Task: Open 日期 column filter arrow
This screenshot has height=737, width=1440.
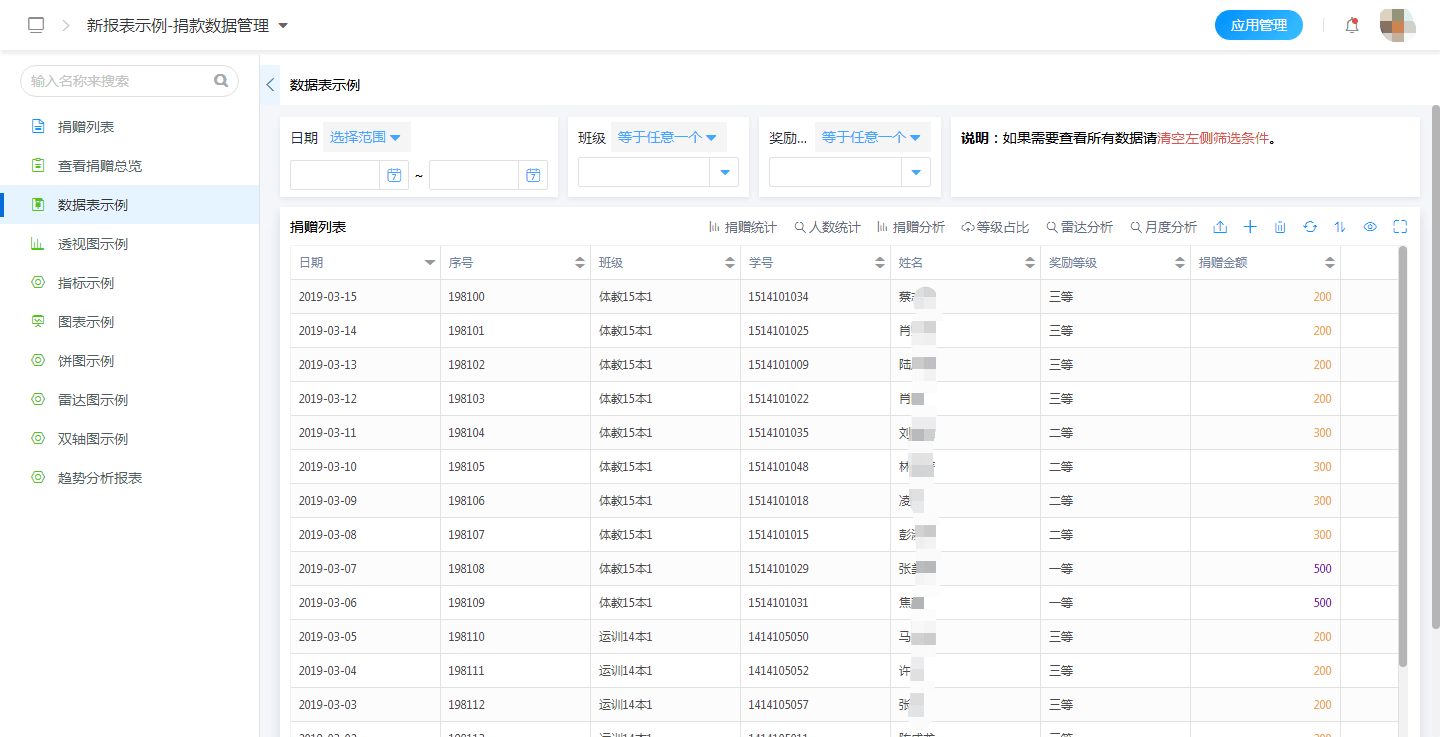Action: (430, 263)
